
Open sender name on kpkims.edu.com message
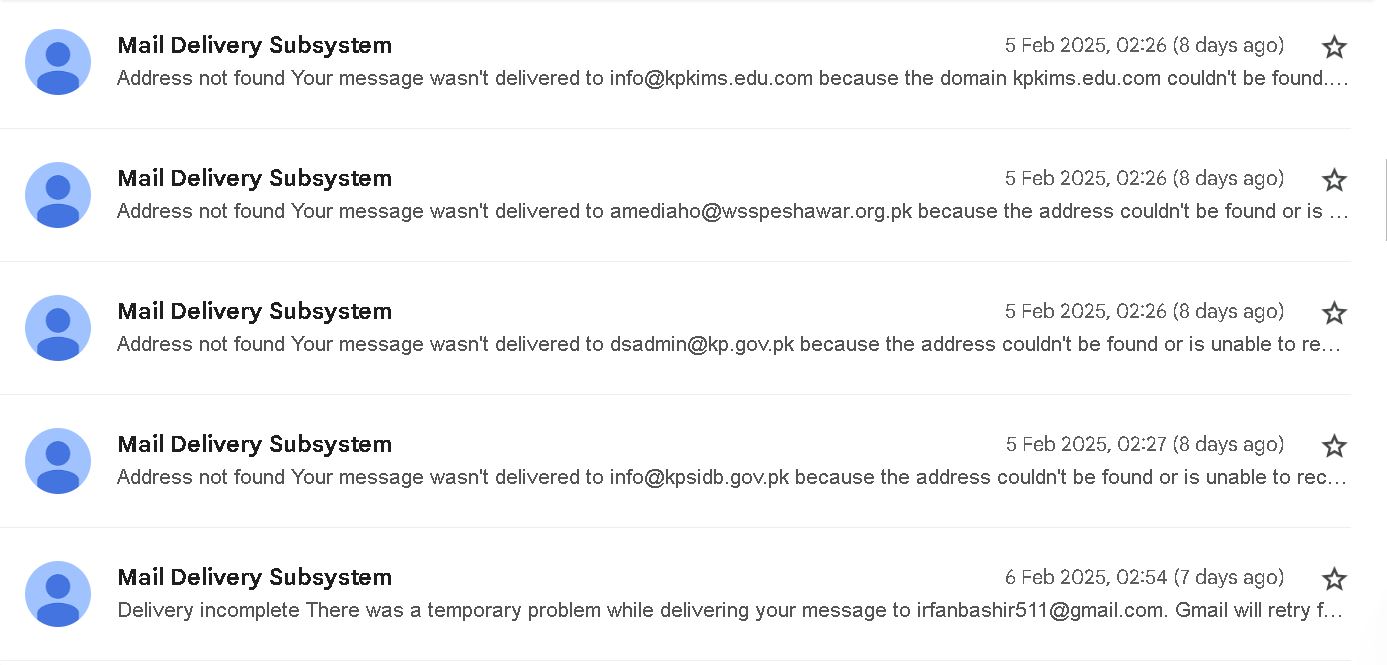pos(254,45)
